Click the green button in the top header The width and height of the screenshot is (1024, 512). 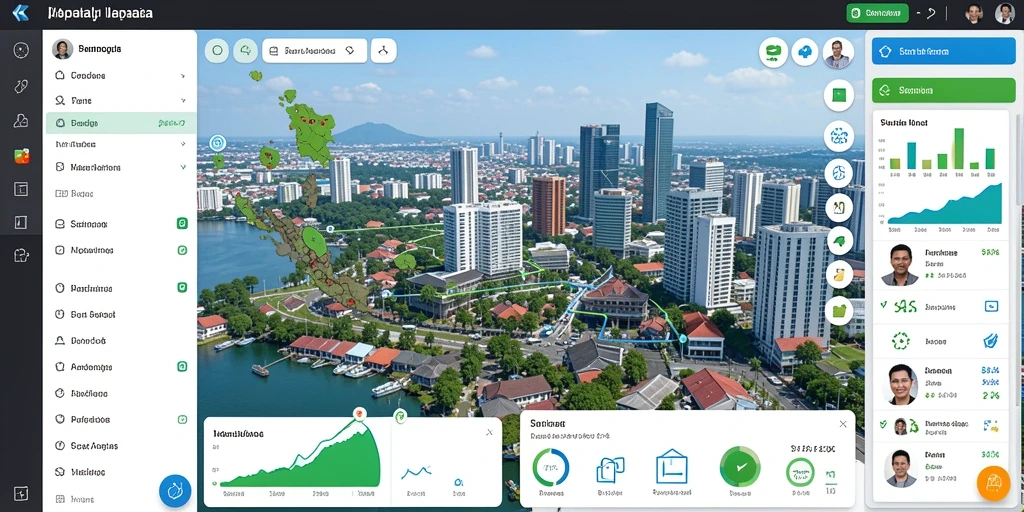[877, 12]
